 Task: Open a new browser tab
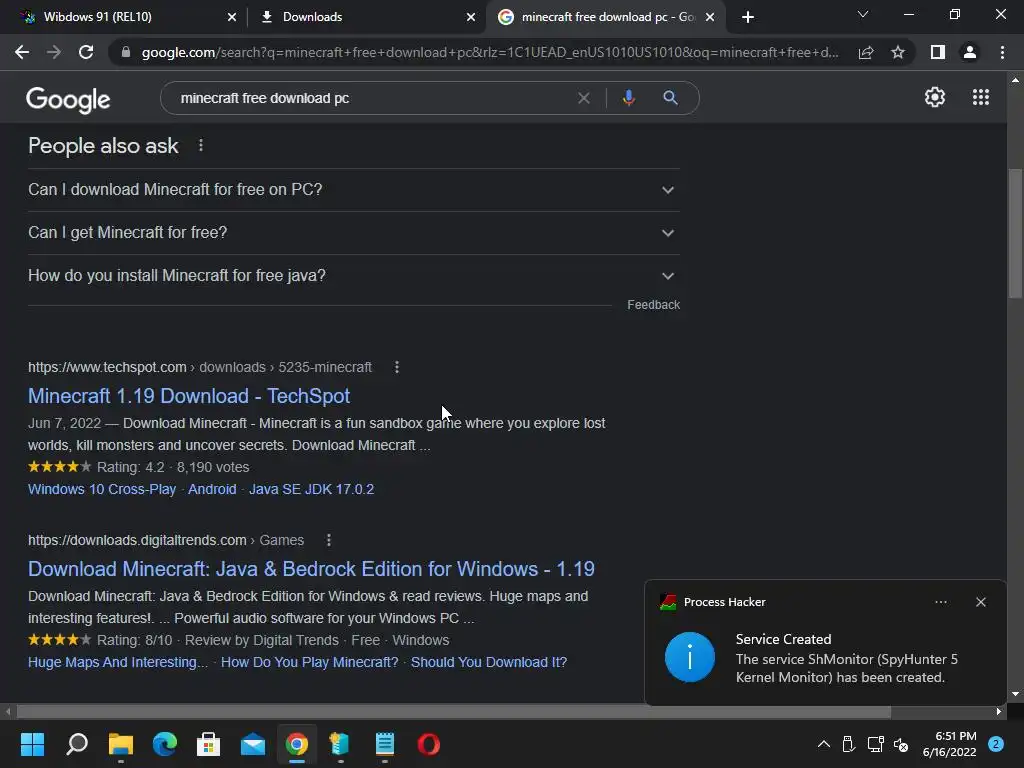tap(748, 17)
